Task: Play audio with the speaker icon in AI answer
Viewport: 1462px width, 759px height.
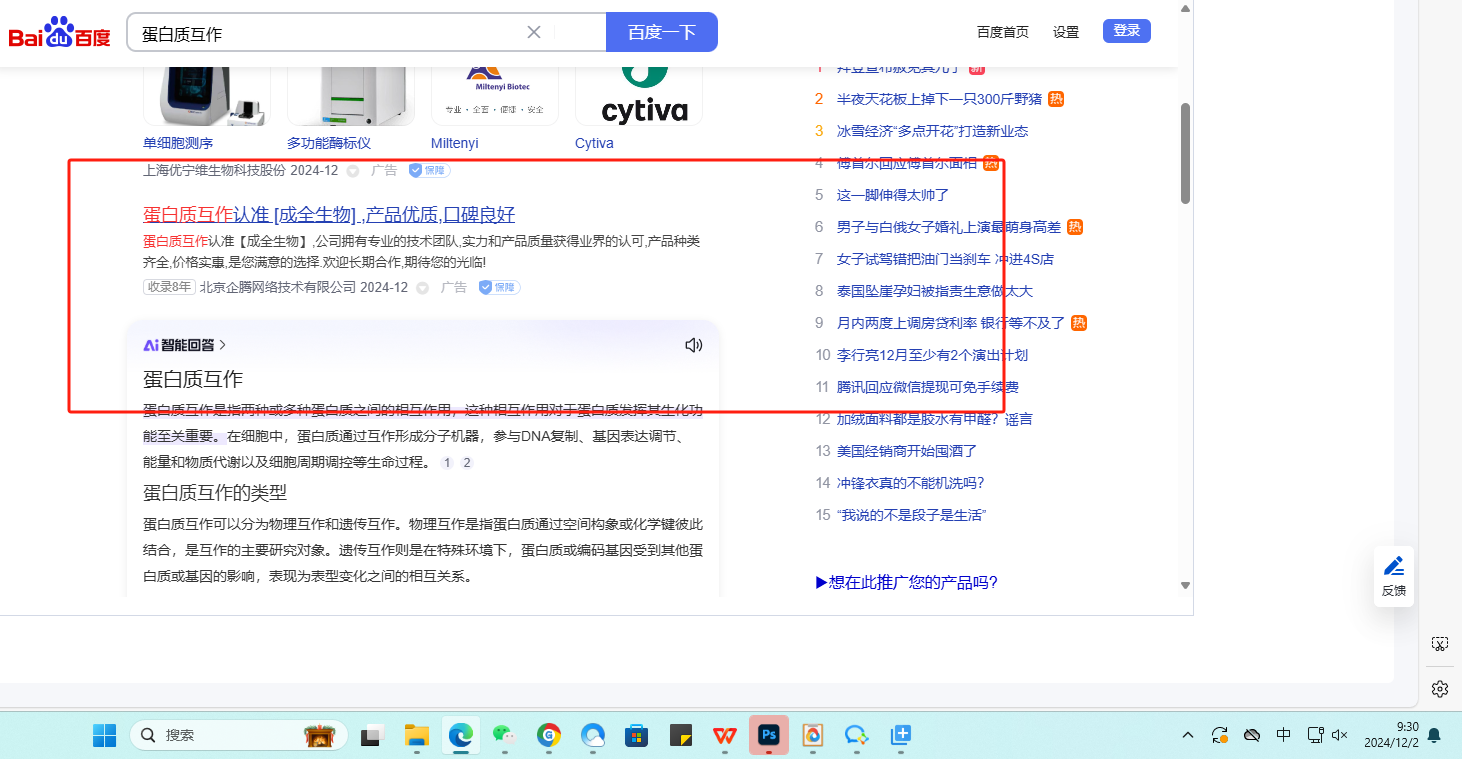Action: pyautogui.click(x=693, y=345)
